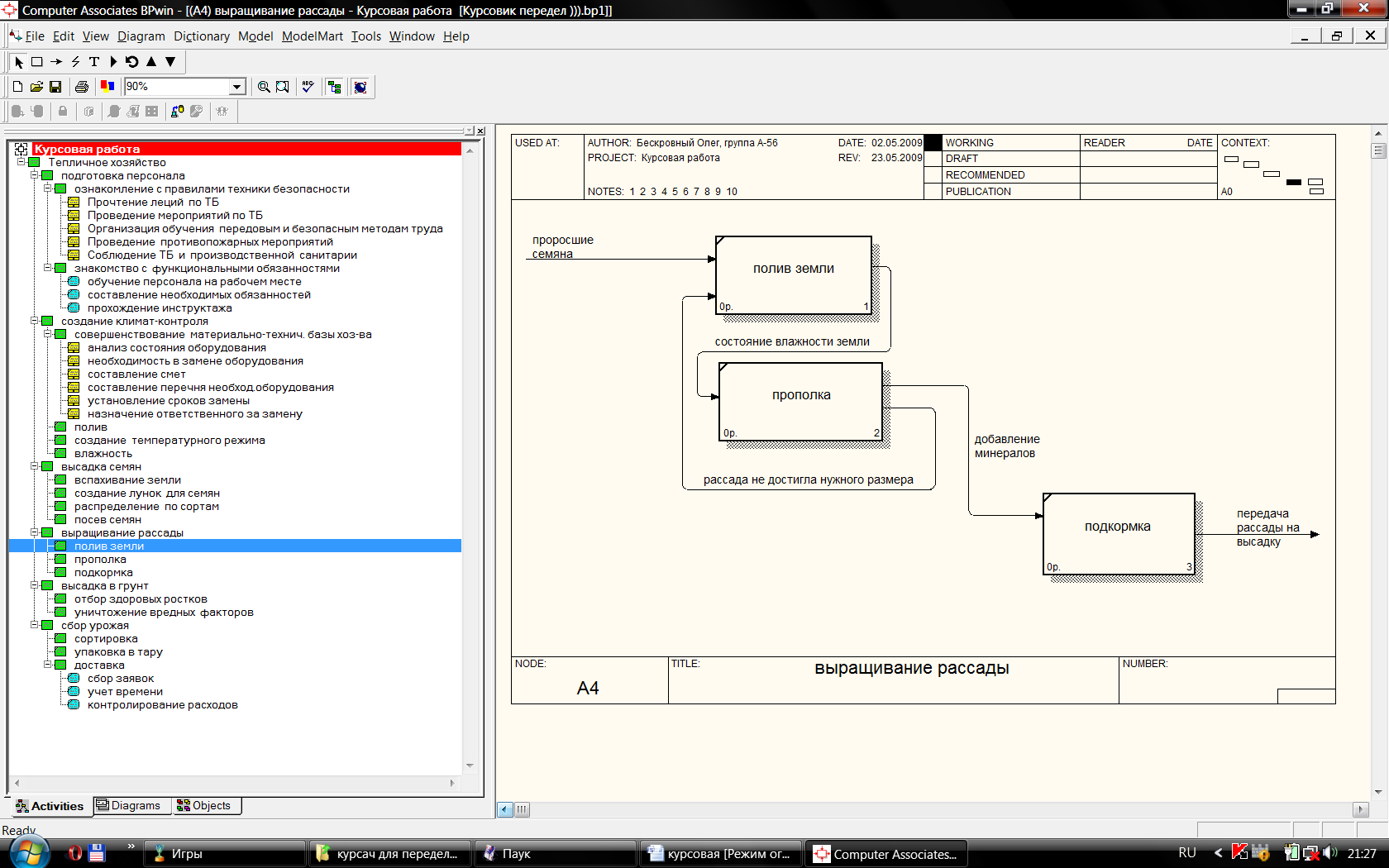Click the Zoom magnifier icon
This screenshot has height=868, width=1389.
(264, 87)
